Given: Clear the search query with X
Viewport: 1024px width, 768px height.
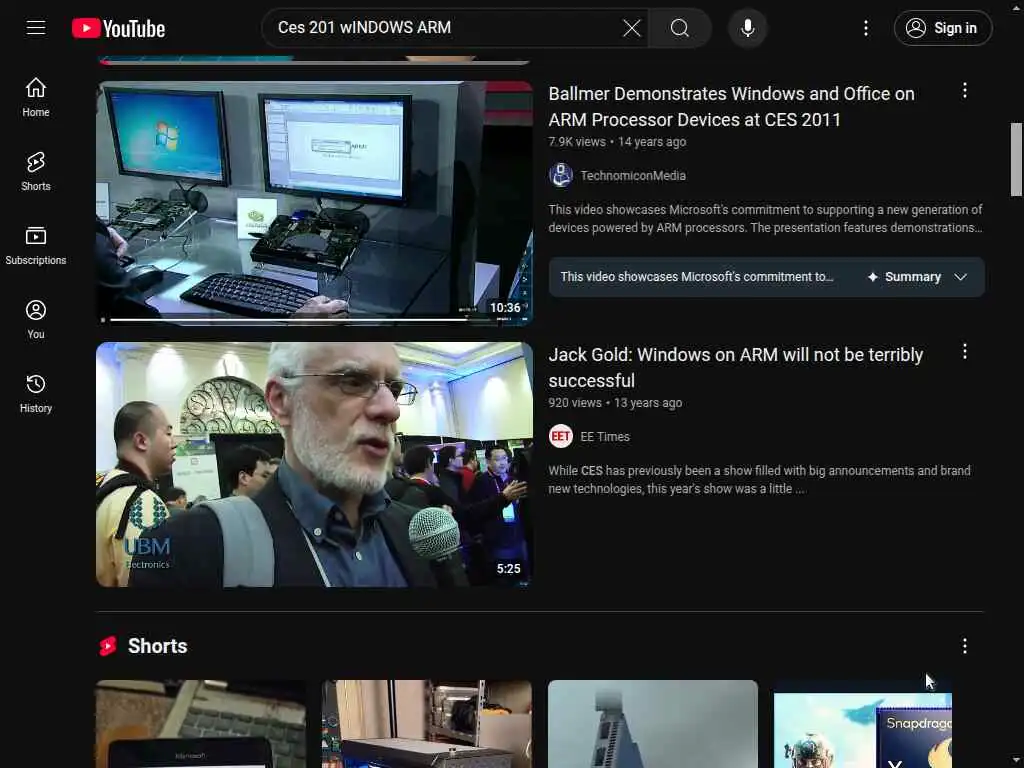Looking at the screenshot, I should click(x=632, y=28).
